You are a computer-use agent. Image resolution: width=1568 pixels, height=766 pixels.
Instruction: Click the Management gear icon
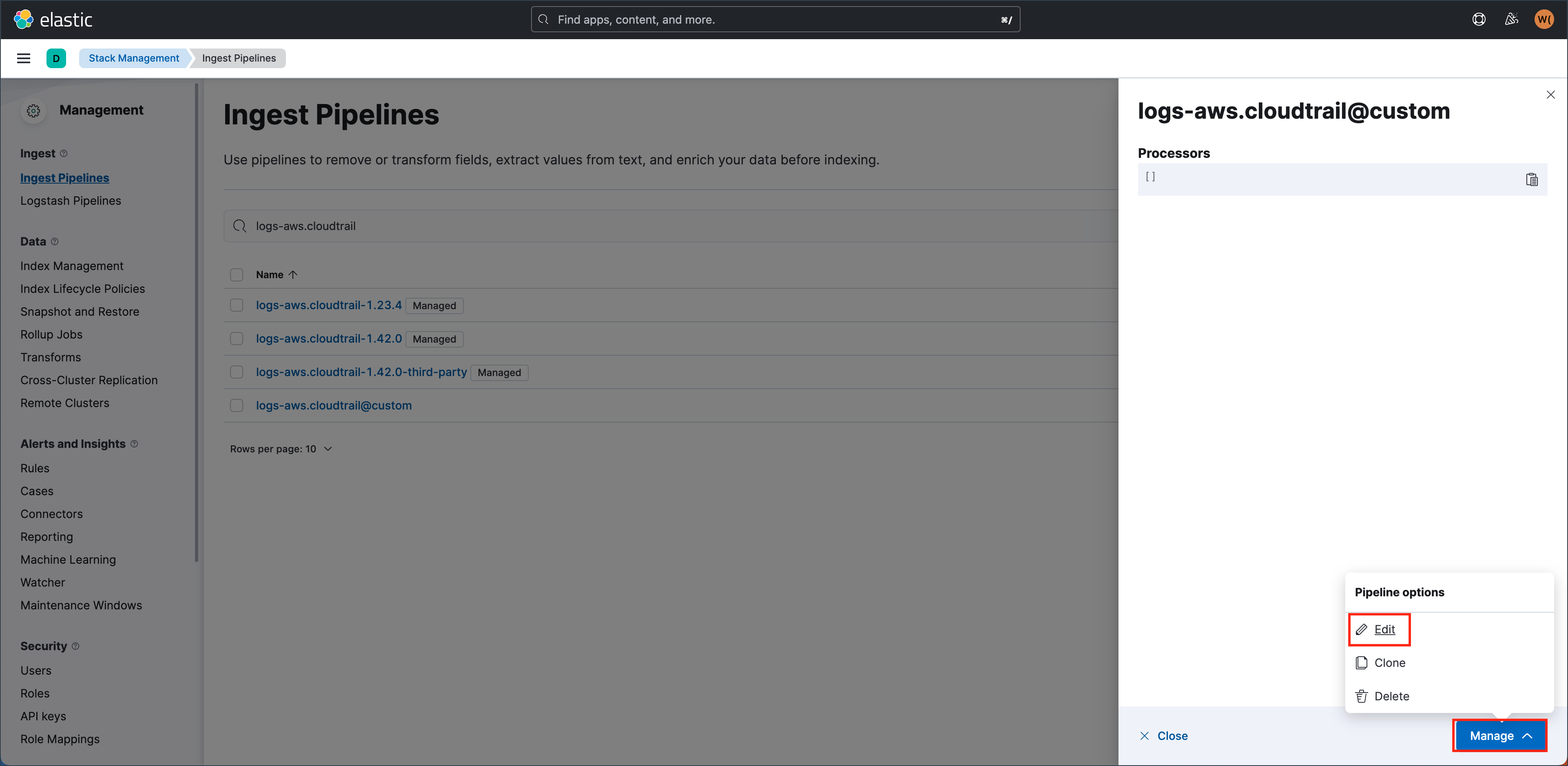[x=33, y=111]
